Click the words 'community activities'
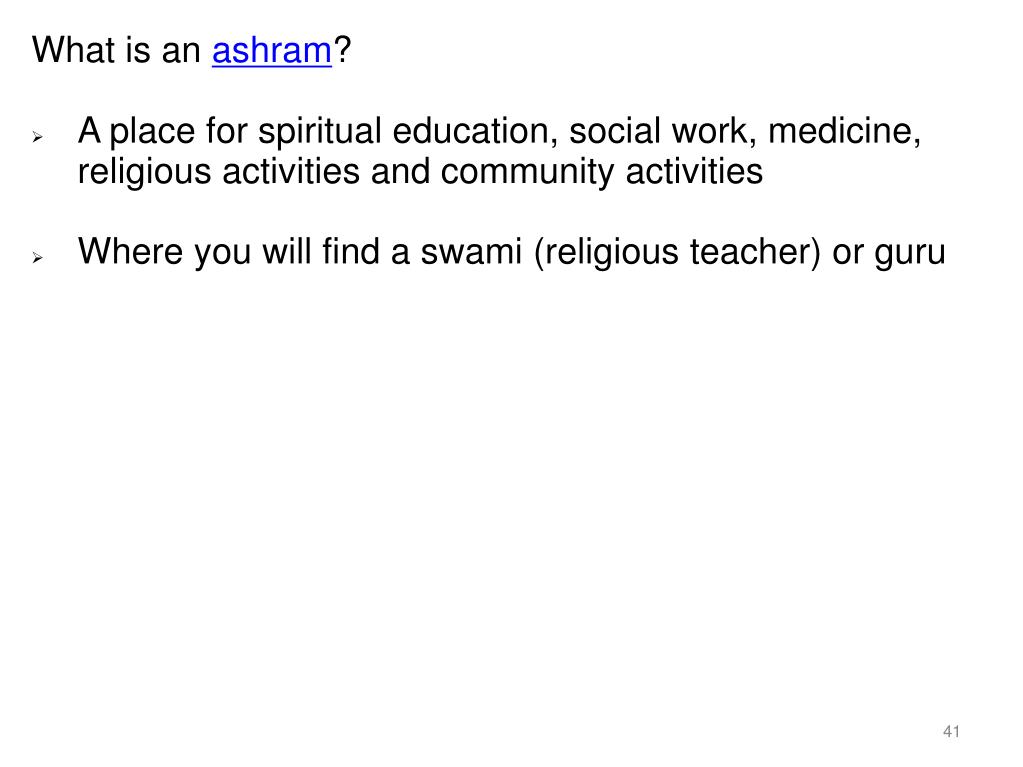Image resolution: width=1023 pixels, height=767 pixels. [602, 173]
